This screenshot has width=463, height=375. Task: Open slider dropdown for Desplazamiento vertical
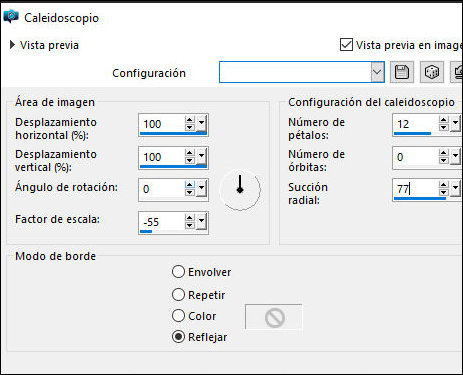(201, 157)
